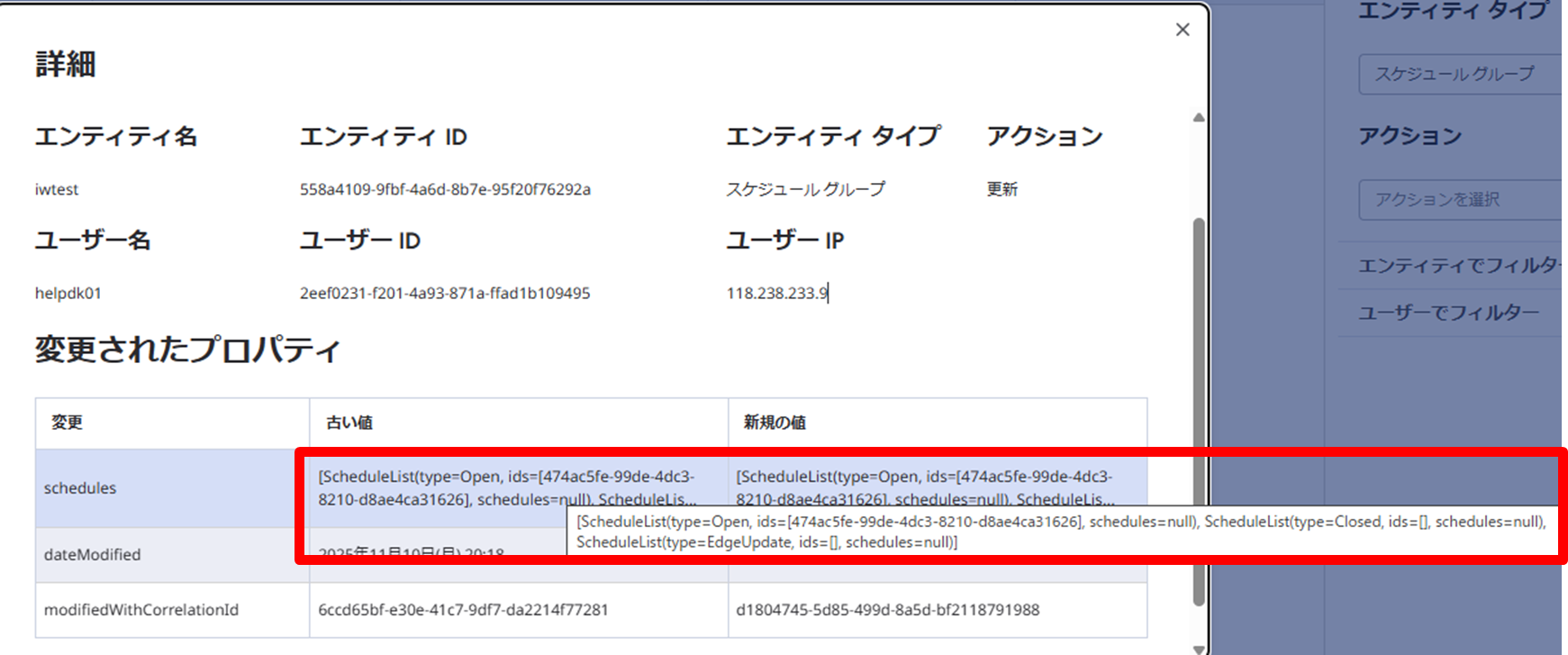Select the schedules row in the changes table
Image resolution: width=1568 pixels, height=655 pixels.
[80, 487]
